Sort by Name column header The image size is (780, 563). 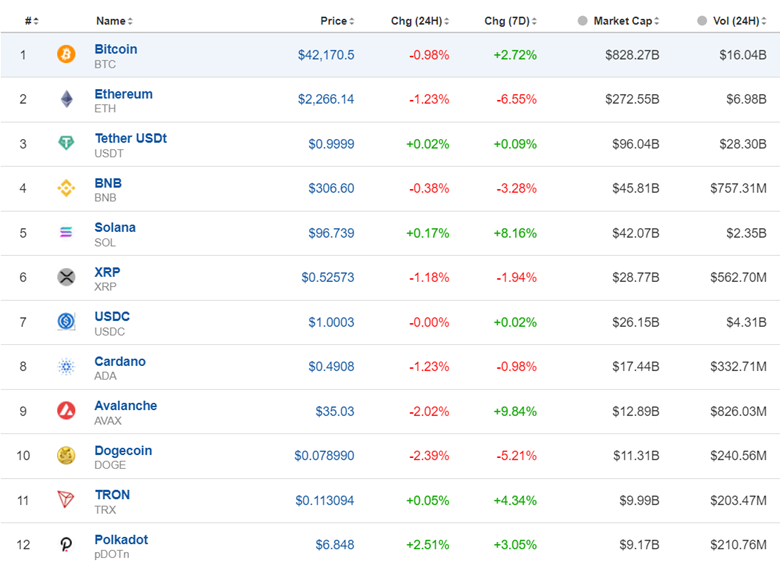[113, 21]
